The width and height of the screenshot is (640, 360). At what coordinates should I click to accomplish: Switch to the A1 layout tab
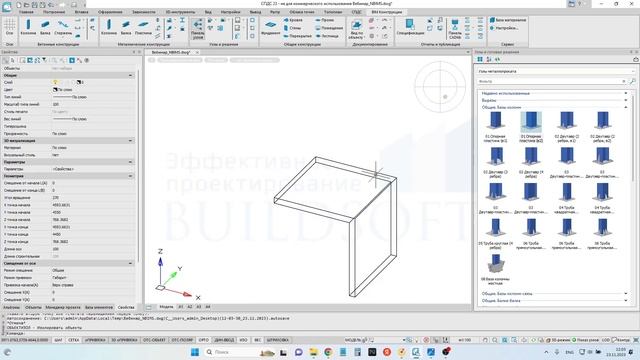tap(181, 307)
